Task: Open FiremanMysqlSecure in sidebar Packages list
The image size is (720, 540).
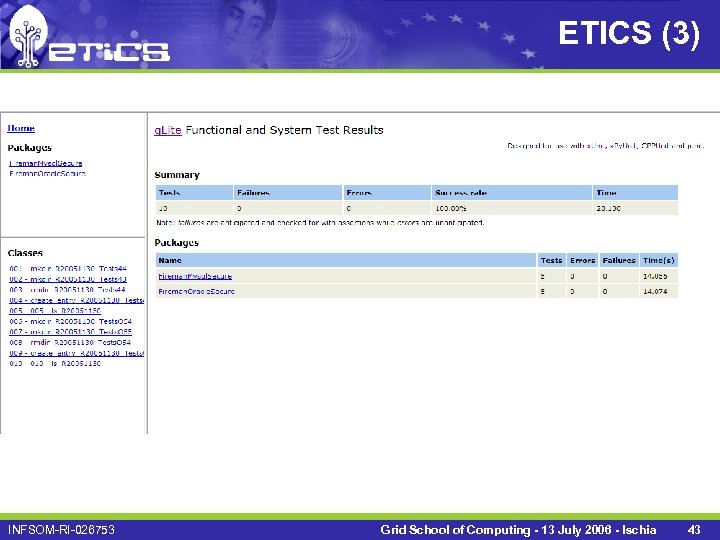Action: pyautogui.click(x=46, y=163)
